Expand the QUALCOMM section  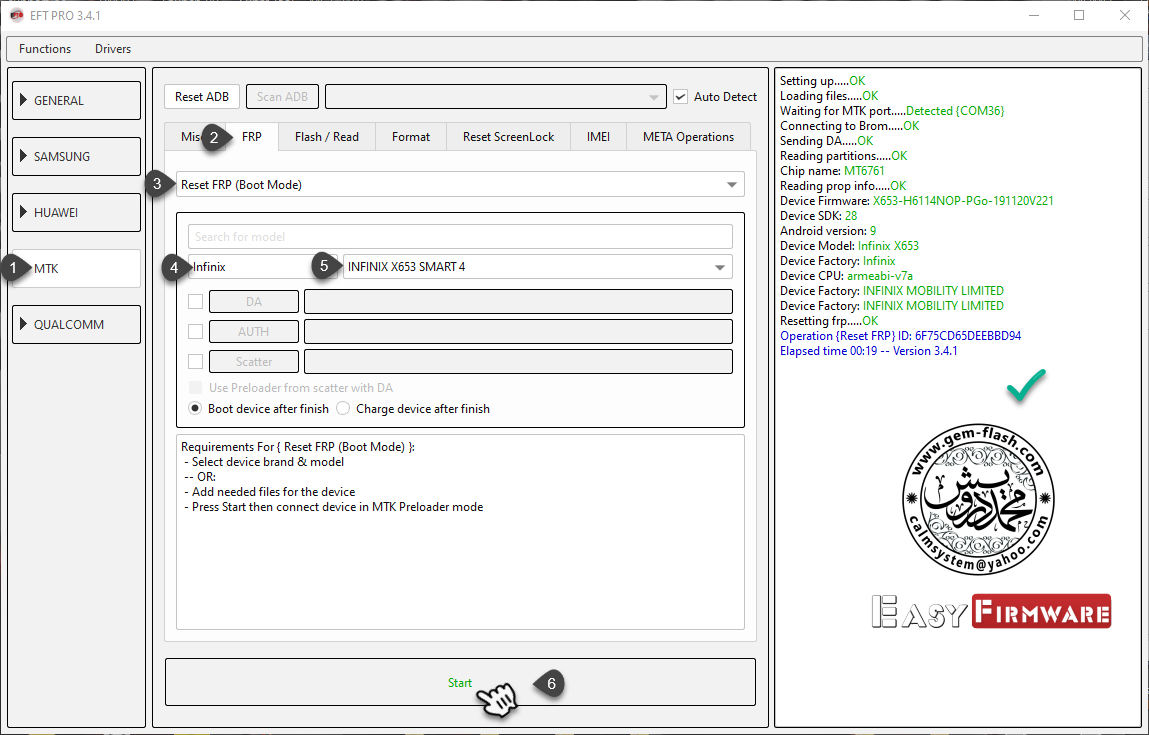click(x=76, y=325)
